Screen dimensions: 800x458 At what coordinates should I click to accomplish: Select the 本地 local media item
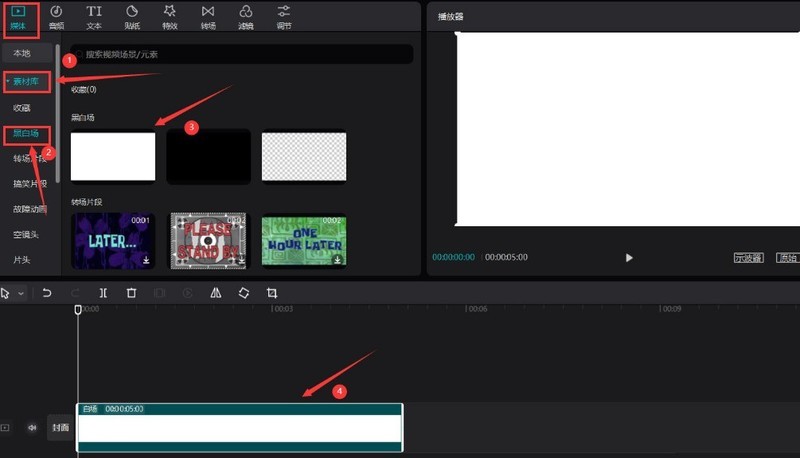click(22, 53)
